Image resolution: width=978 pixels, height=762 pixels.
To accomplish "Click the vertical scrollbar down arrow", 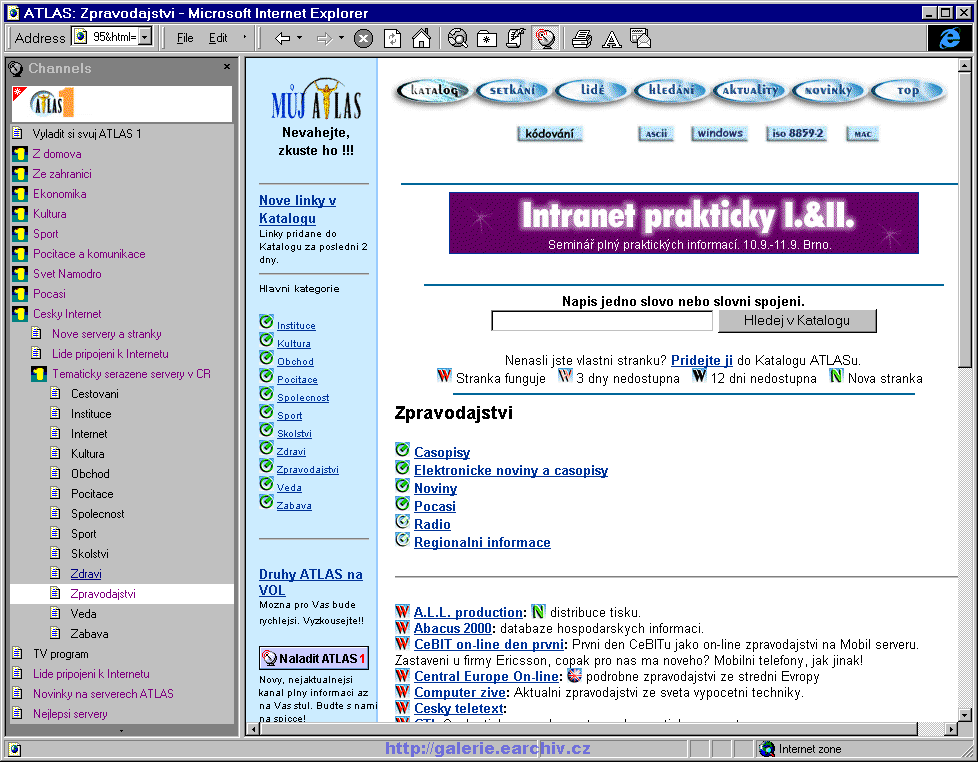I will point(964,715).
